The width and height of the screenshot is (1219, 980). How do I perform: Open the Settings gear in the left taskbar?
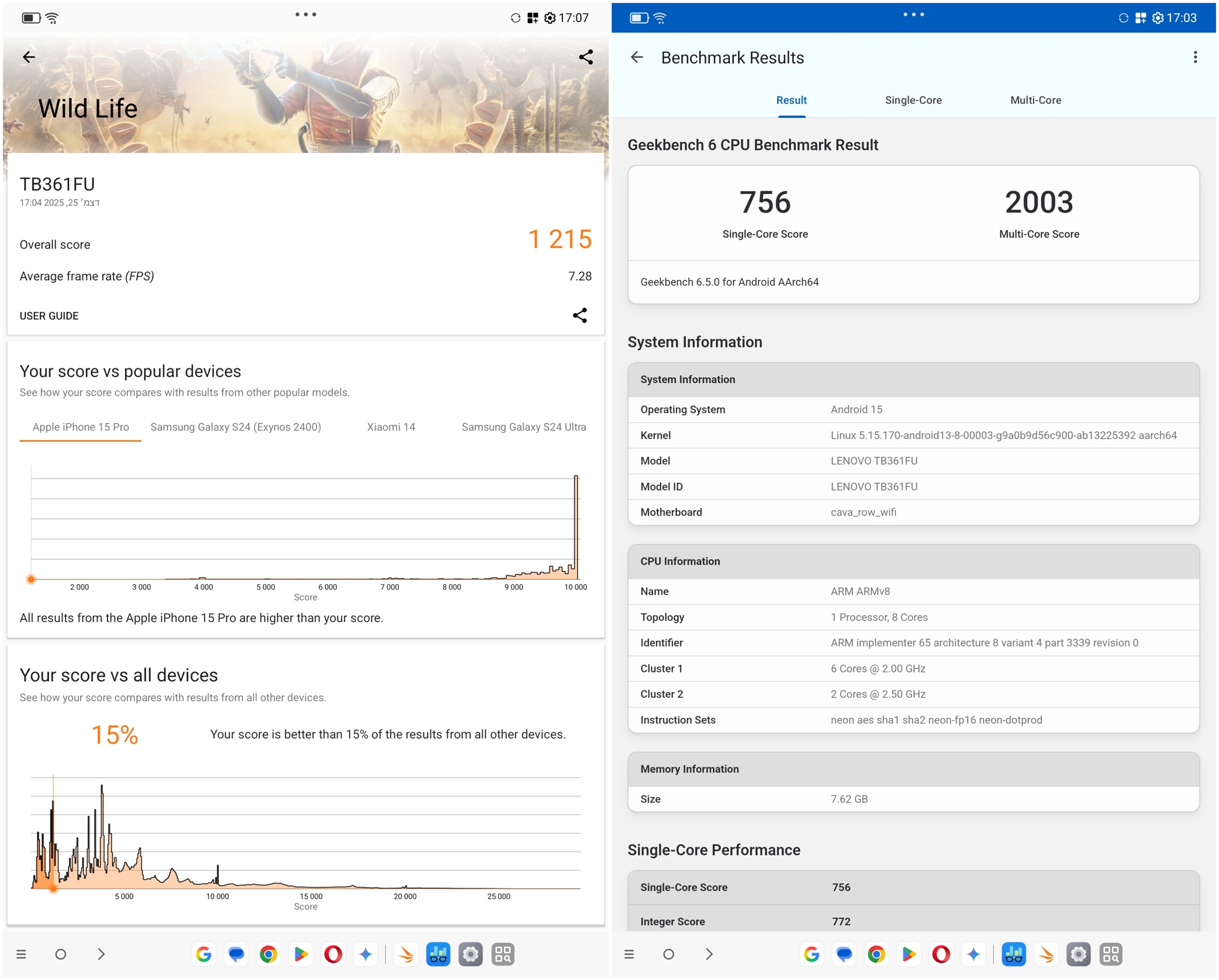(470, 954)
